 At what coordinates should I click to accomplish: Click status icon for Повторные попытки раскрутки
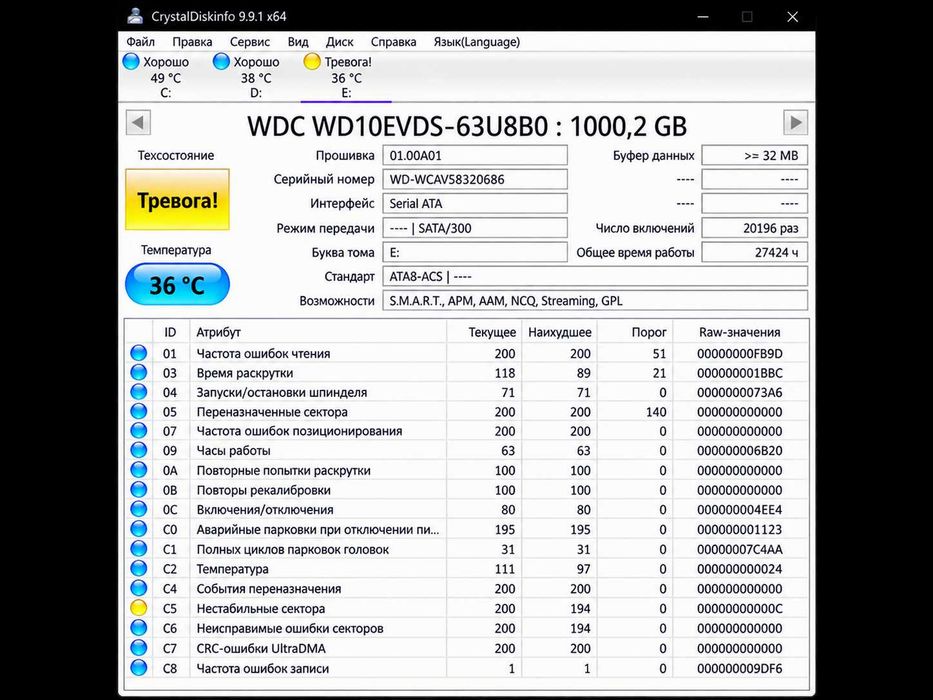(139, 470)
